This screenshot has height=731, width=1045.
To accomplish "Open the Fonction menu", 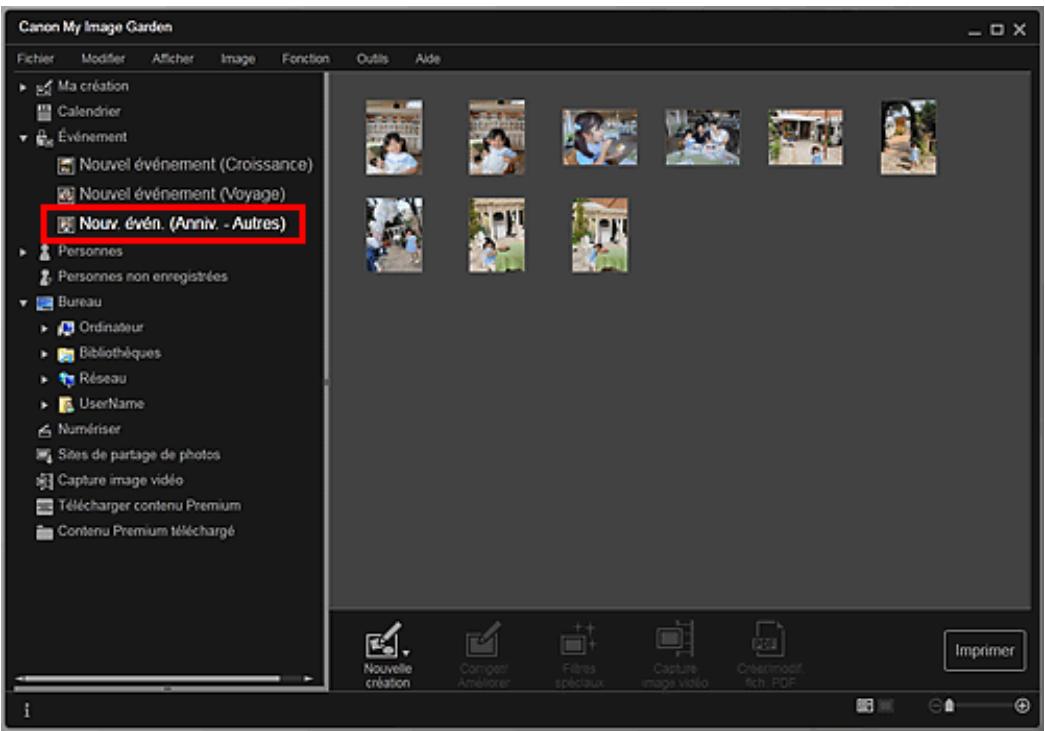I will click(305, 59).
